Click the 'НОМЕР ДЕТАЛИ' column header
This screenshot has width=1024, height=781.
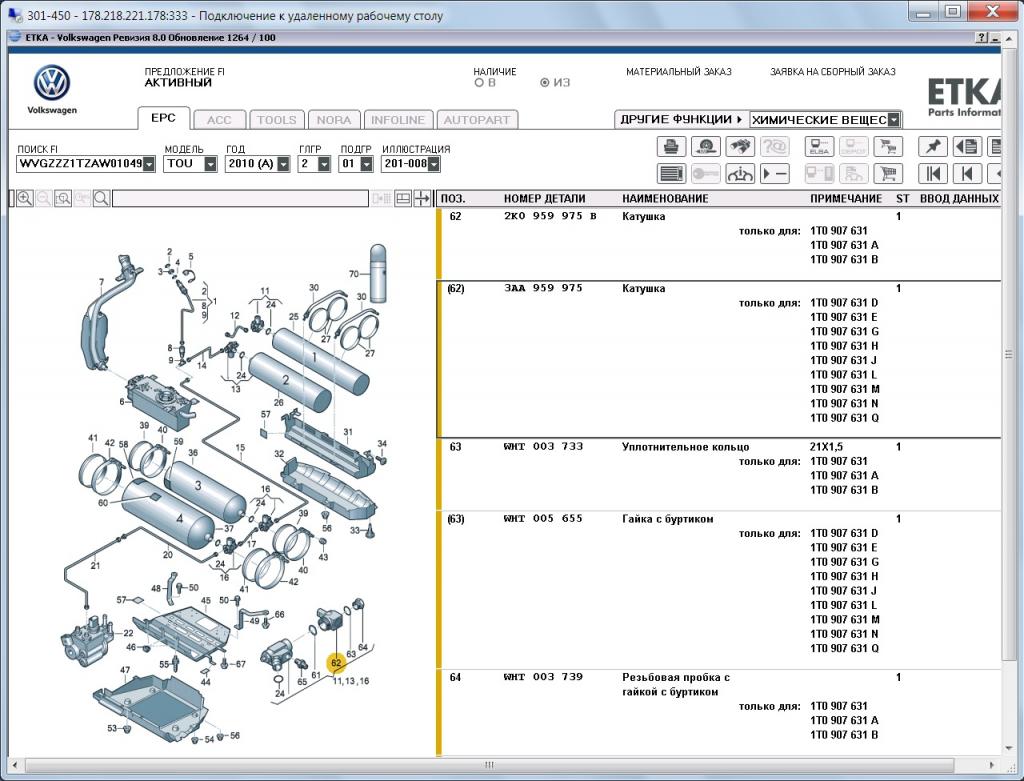point(545,199)
